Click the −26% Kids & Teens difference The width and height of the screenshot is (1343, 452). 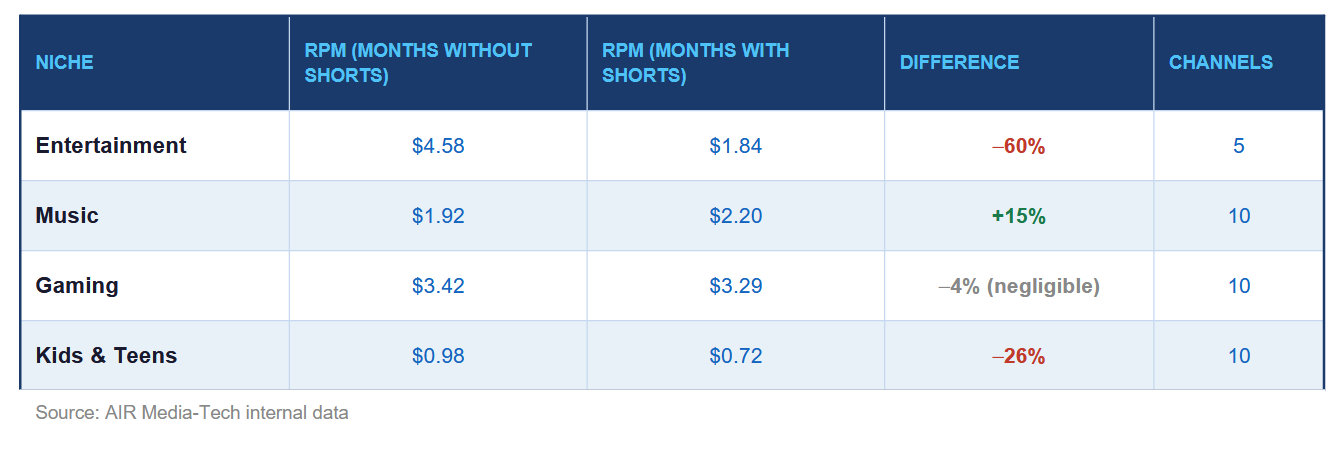click(x=1019, y=356)
